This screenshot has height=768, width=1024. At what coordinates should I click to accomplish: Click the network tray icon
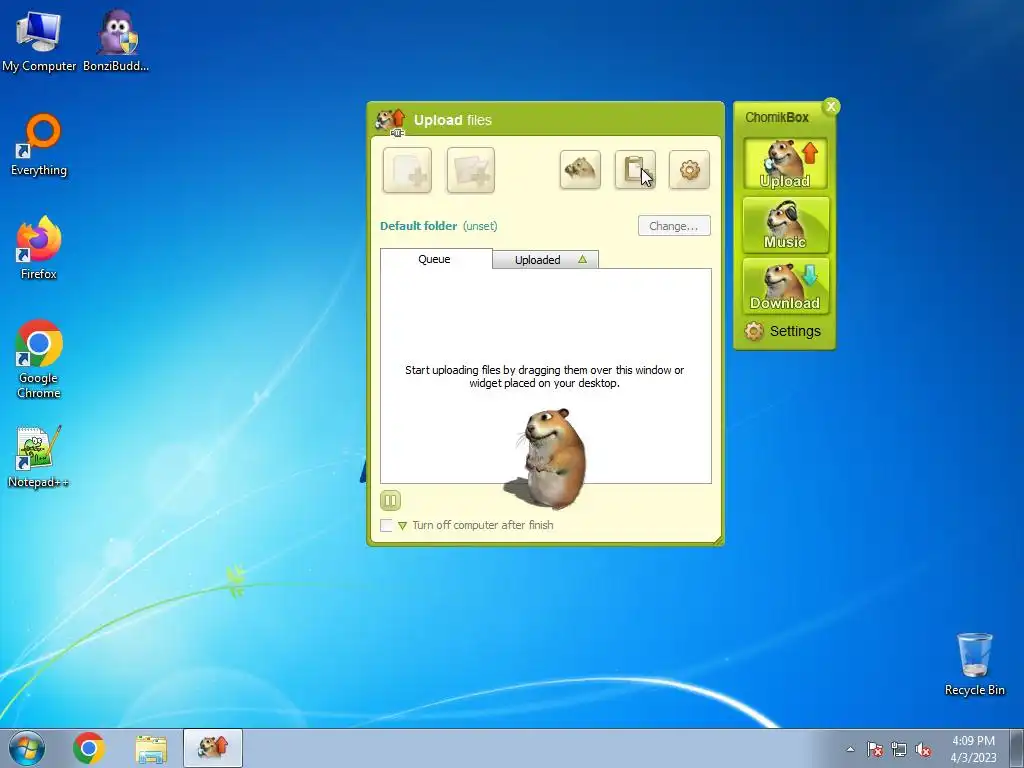899,749
